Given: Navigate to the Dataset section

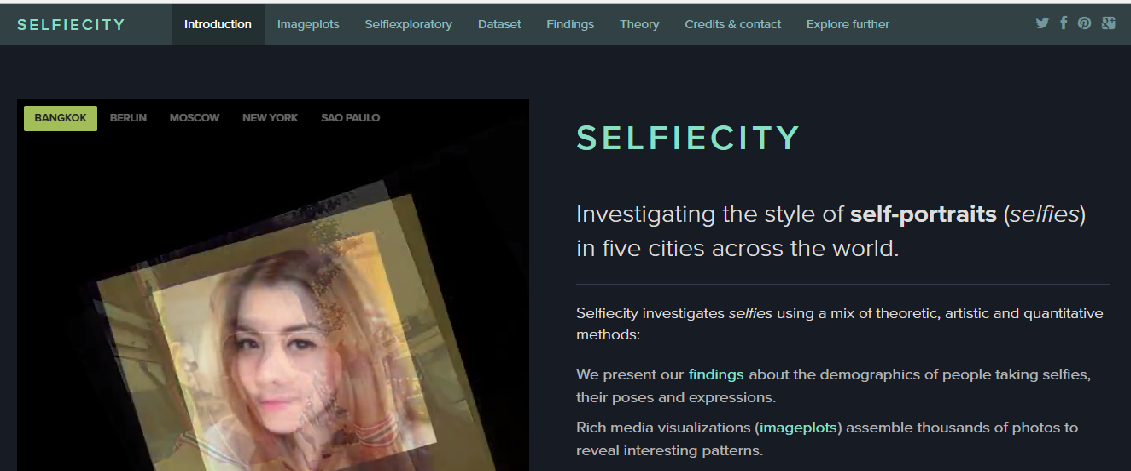Looking at the screenshot, I should point(499,24).
